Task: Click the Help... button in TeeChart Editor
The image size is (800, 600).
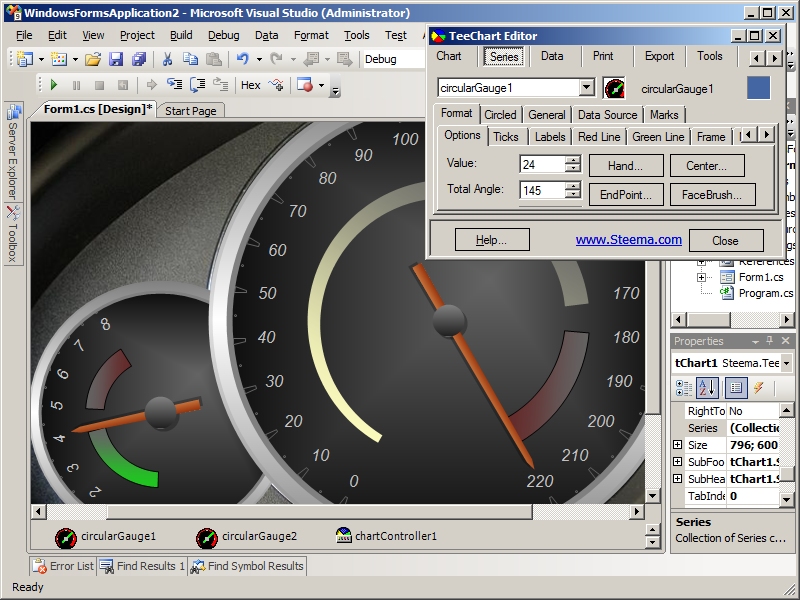Action: click(x=492, y=240)
